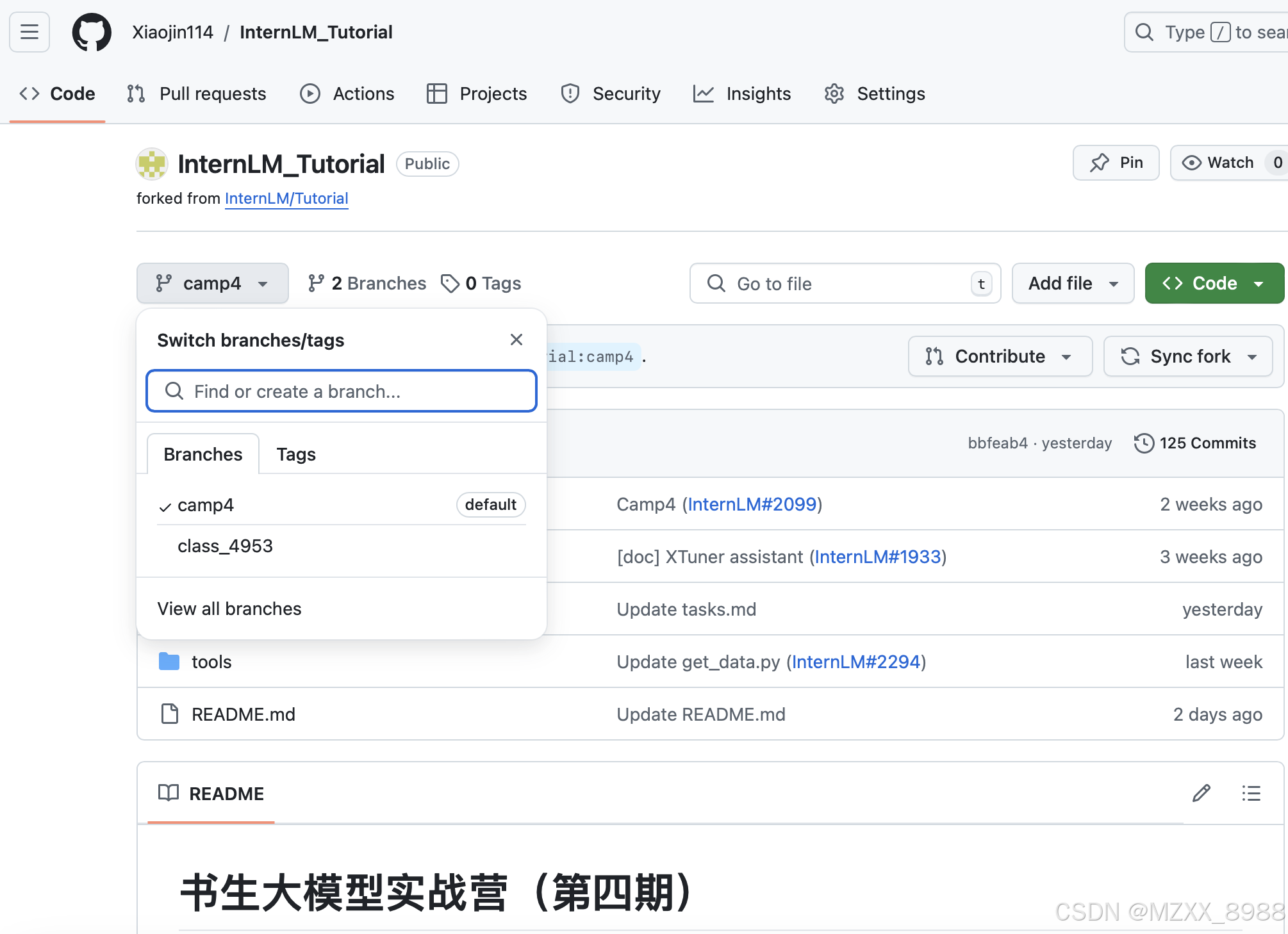
Task: Pin the InternLM_Tutorial repository
Action: (x=1116, y=163)
